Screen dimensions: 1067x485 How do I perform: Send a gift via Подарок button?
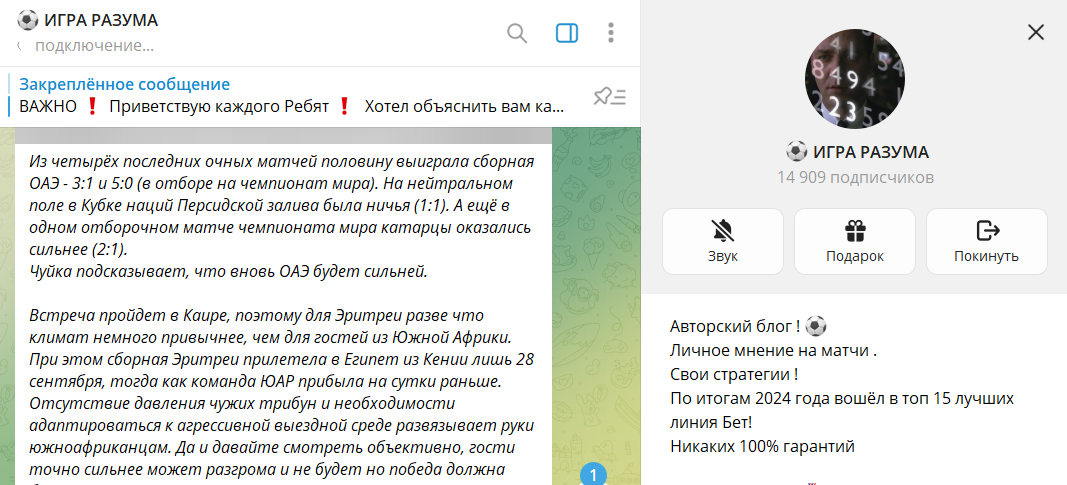tap(855, 241)
